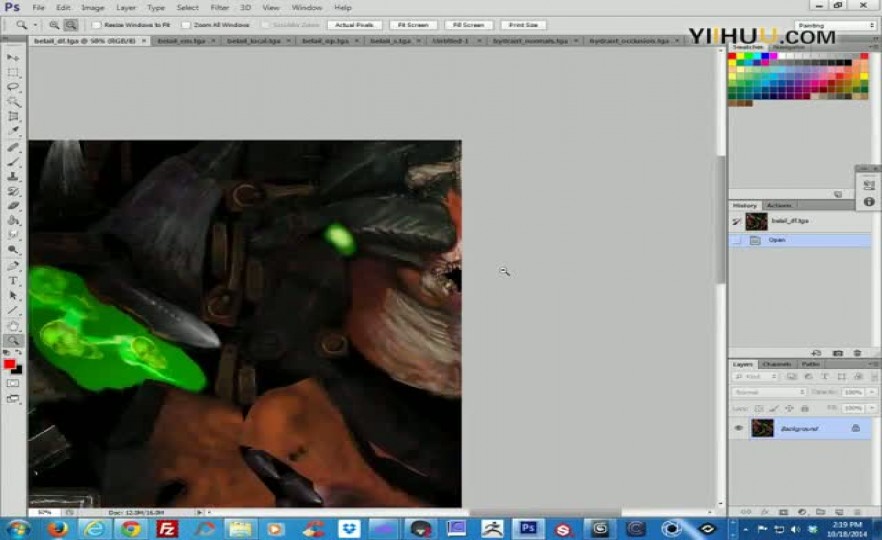Open the Image menu

tap(93, 8)
